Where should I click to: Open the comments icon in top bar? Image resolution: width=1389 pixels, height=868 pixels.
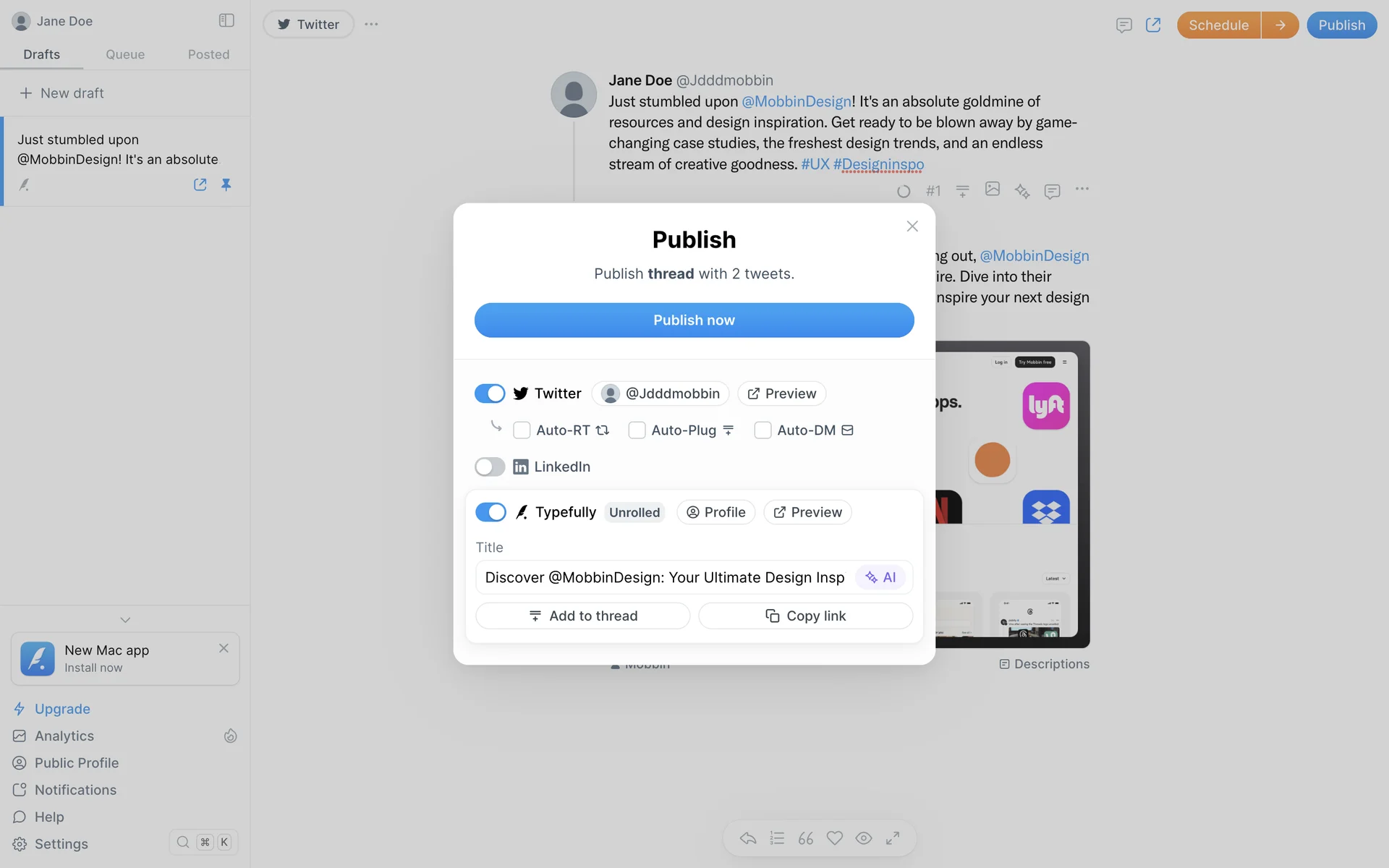pos(1123,25)
